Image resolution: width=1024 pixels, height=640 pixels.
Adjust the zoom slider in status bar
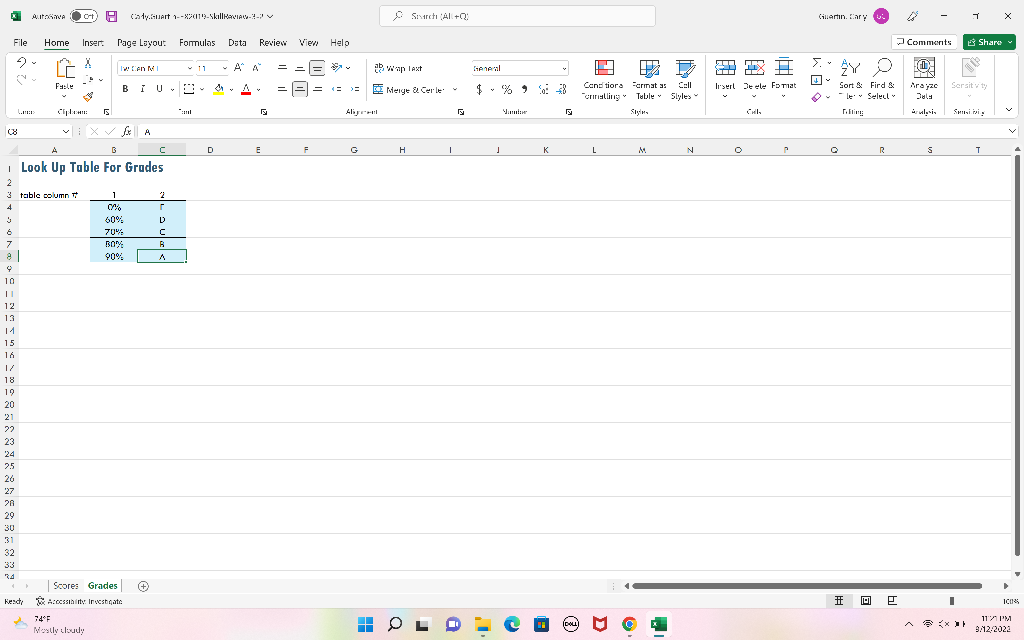[x=952, y=601]
